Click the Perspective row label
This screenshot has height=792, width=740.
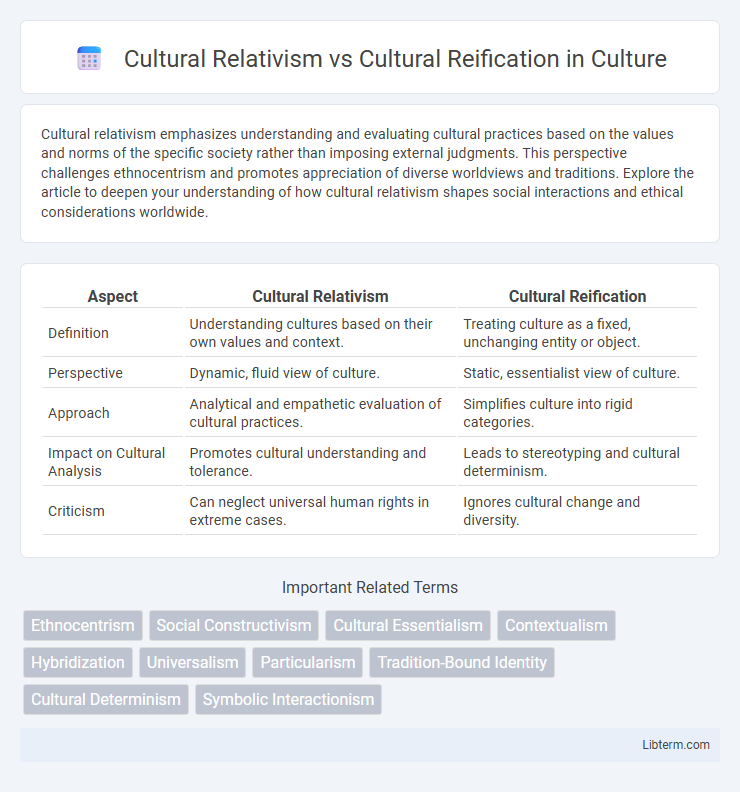click(85, 373)
